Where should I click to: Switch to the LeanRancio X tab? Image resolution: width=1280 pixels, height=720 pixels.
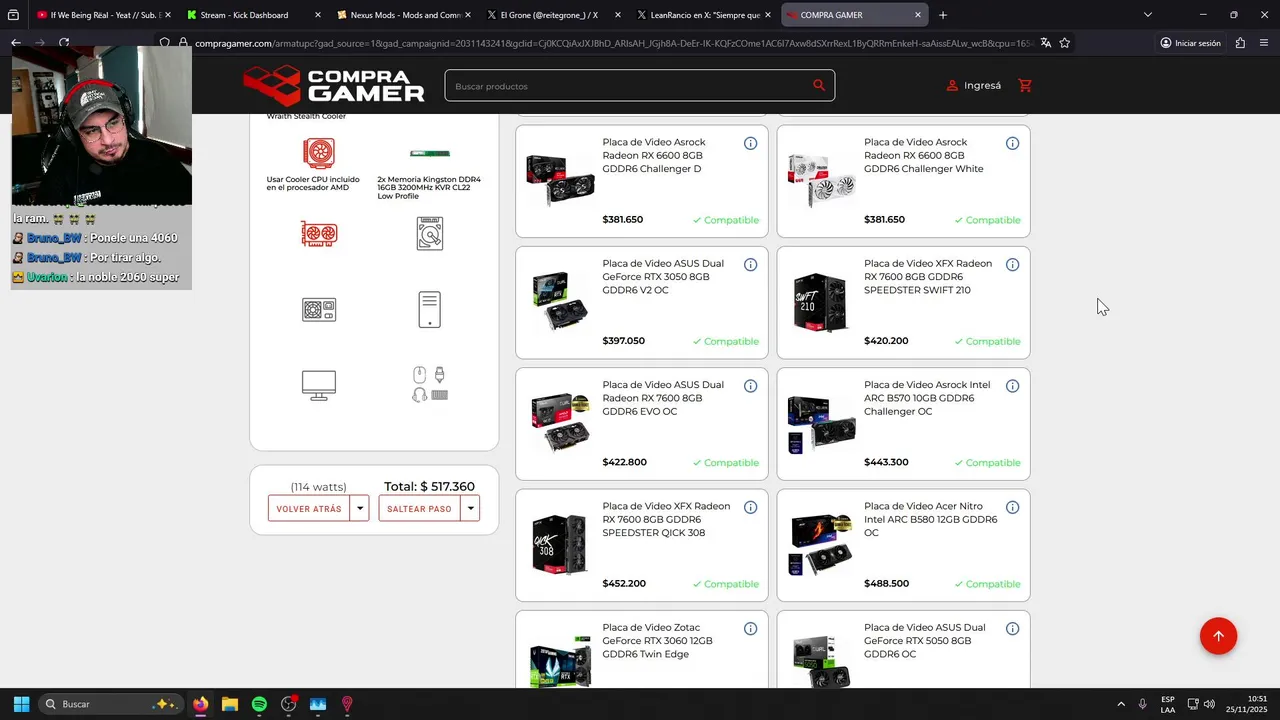[x=703, y=15]
